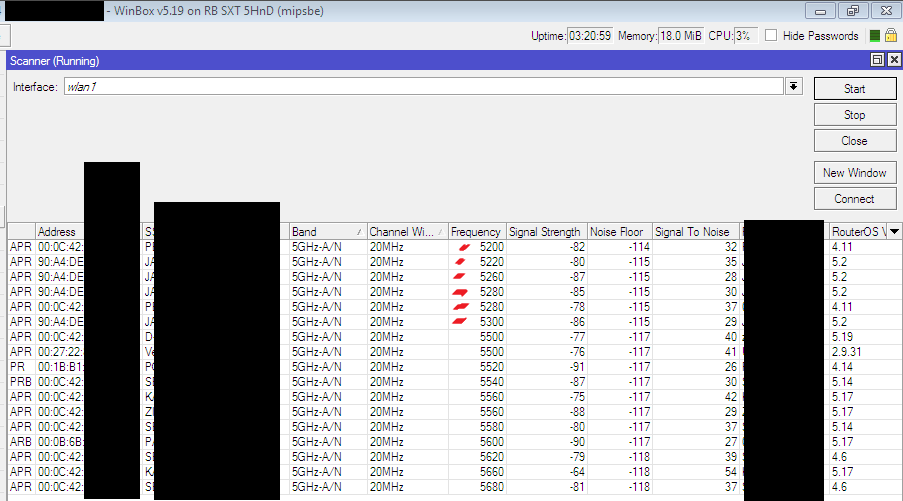Image resolution: width=903 pixels, height=501 pixels.
Task: Sort by the Signal Strength column header
Action: [x=546, y=231]
